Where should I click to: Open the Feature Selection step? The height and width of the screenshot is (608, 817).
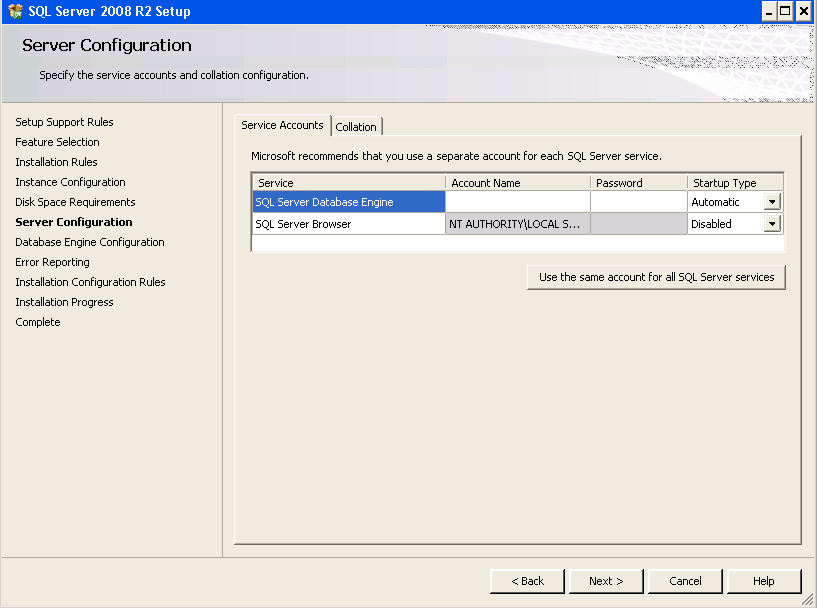pos(57,142)
